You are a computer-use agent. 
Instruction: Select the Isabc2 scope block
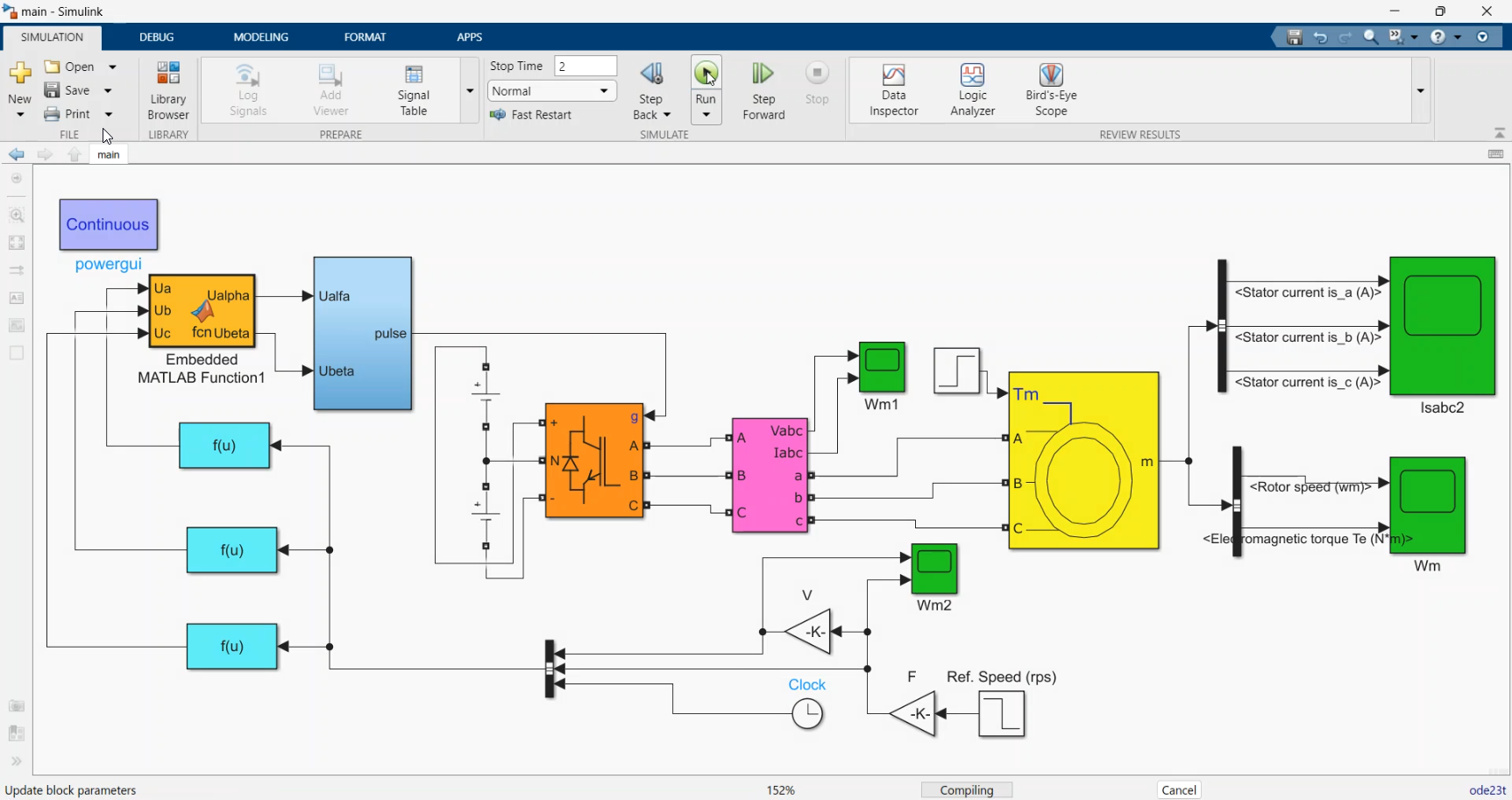[1443, 326]
